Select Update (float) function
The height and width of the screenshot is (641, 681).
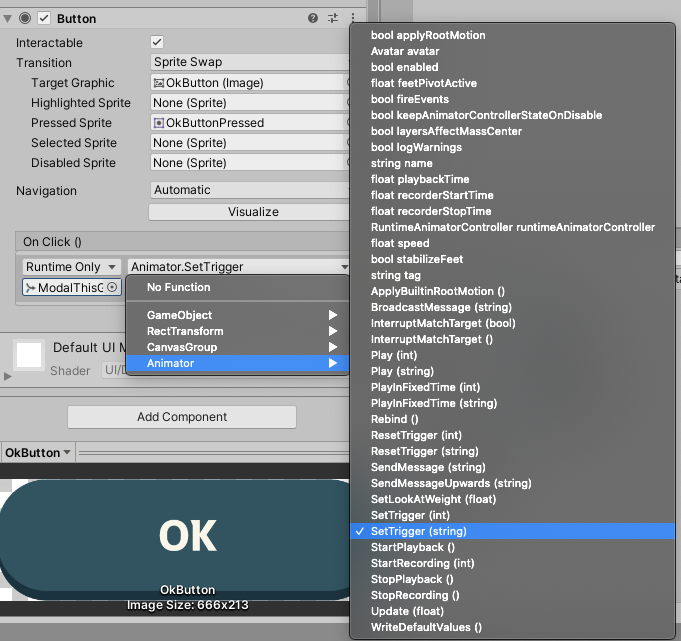(x=512, y=611)
